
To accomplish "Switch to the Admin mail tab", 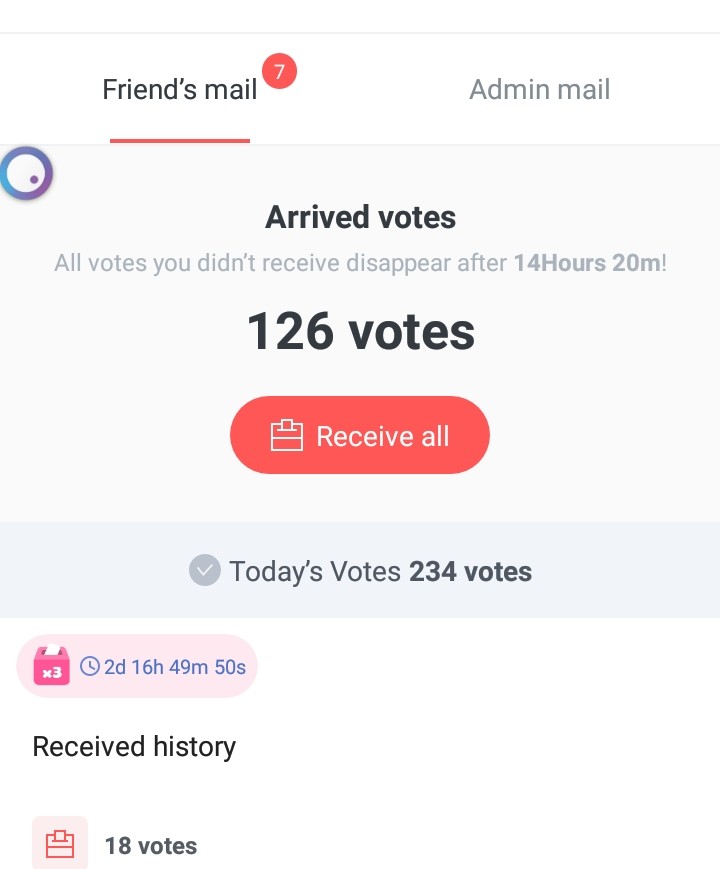I will [x=539, y=90].
